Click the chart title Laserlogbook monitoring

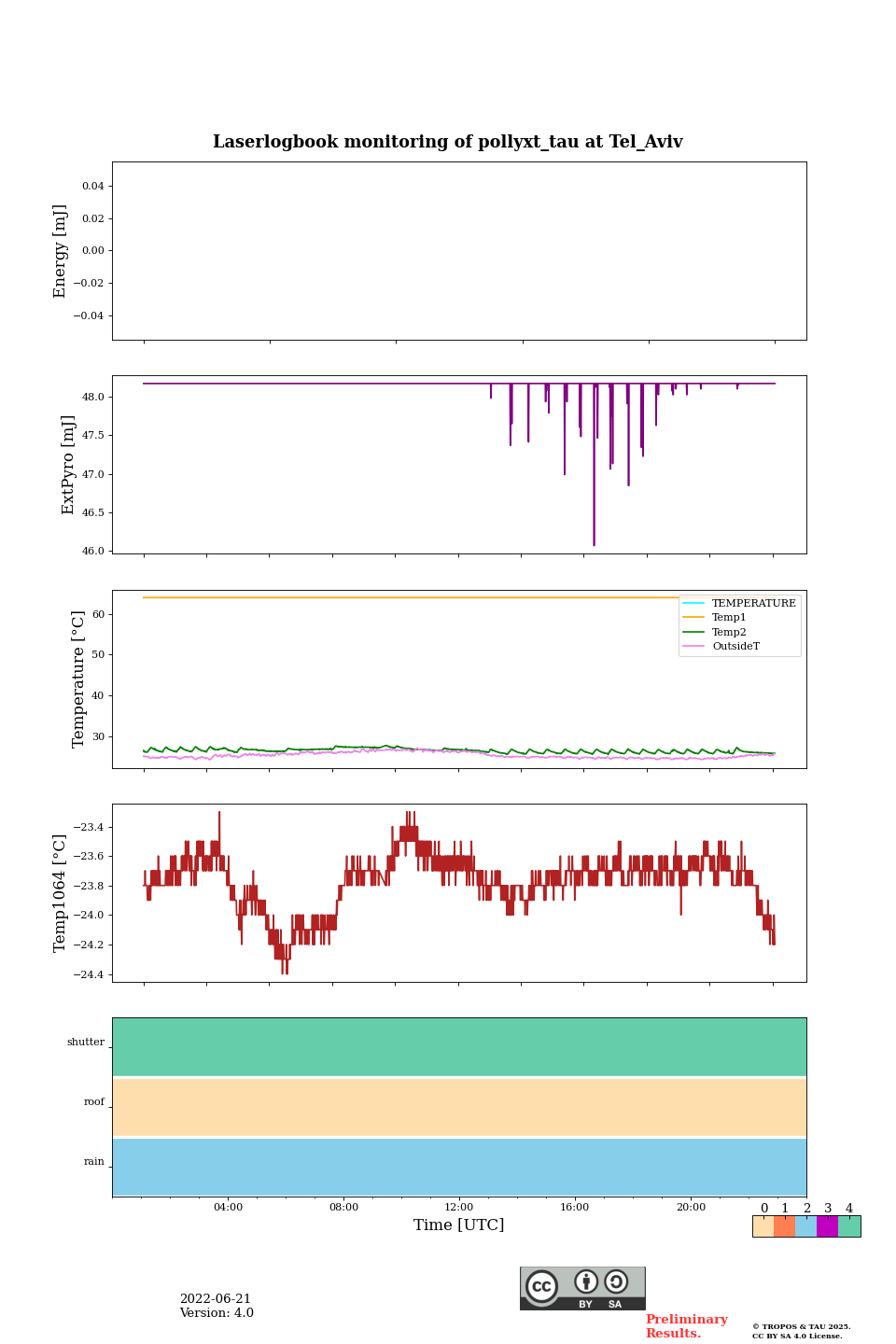(x=448, y=142)
